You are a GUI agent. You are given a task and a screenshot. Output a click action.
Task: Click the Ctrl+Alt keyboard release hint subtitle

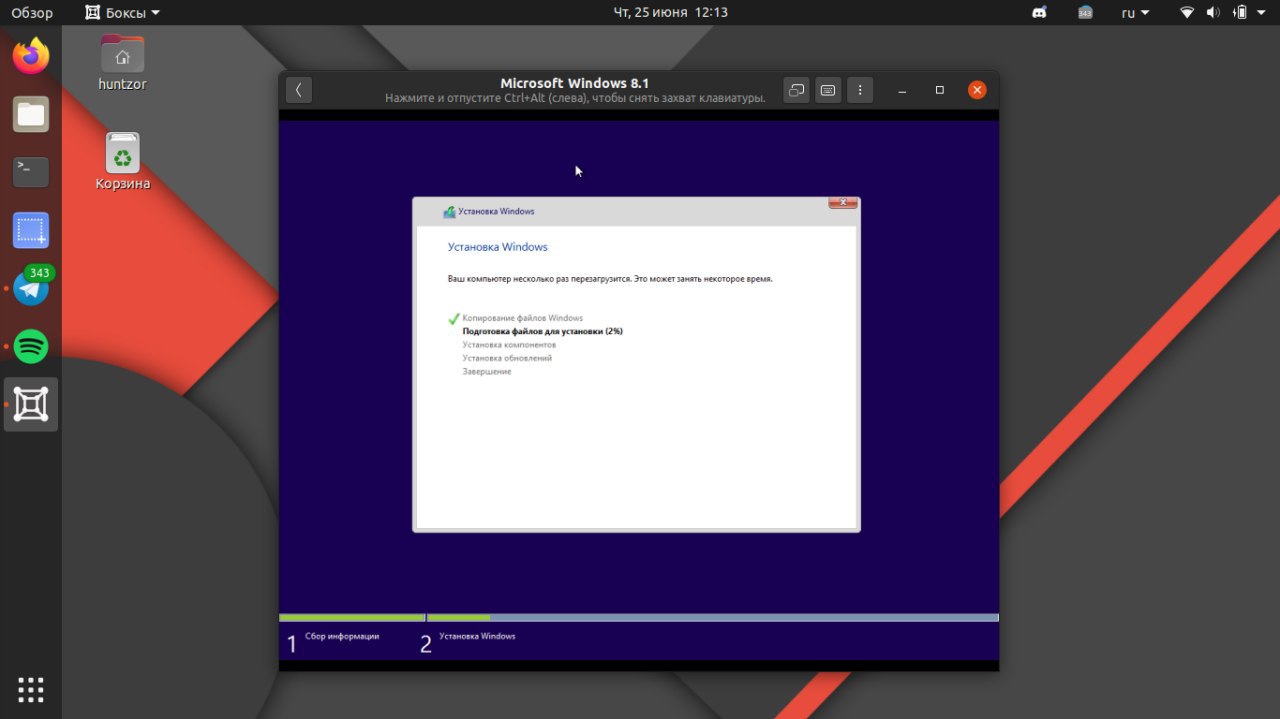pos(575,99)
